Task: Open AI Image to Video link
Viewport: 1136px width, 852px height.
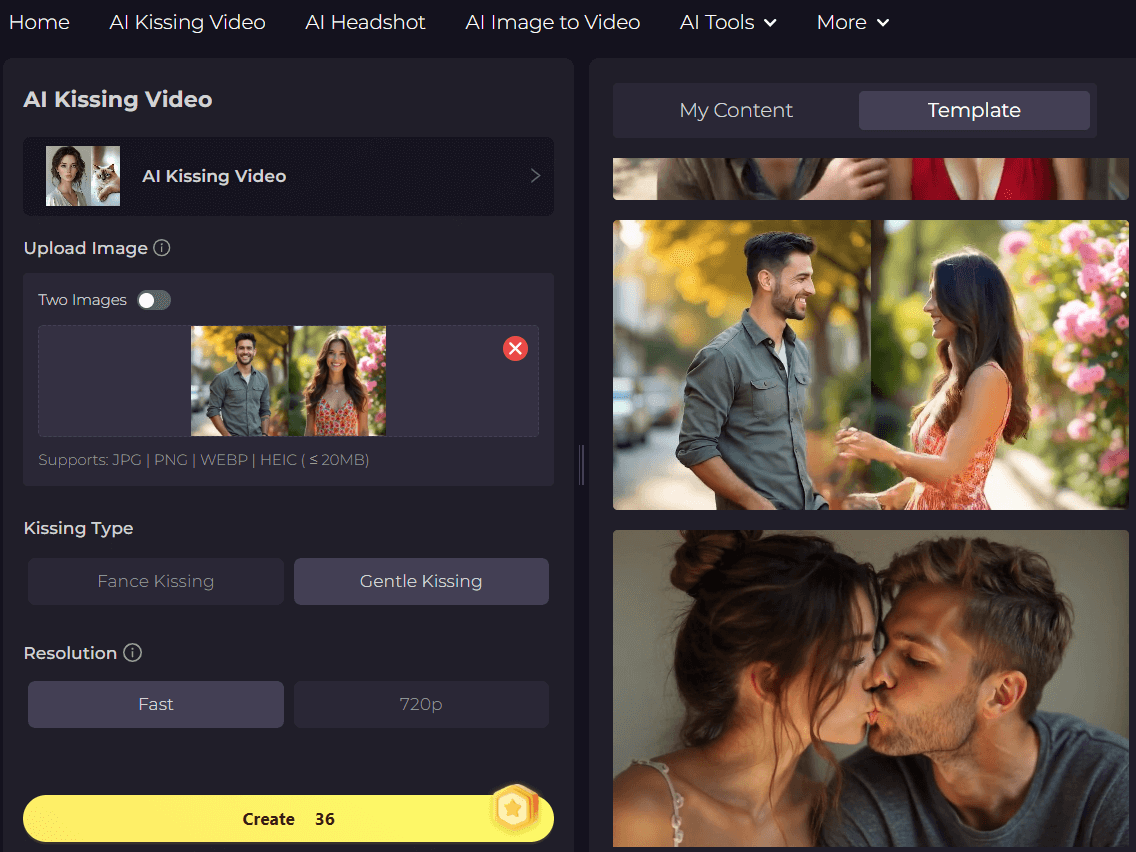Action: 552,22
